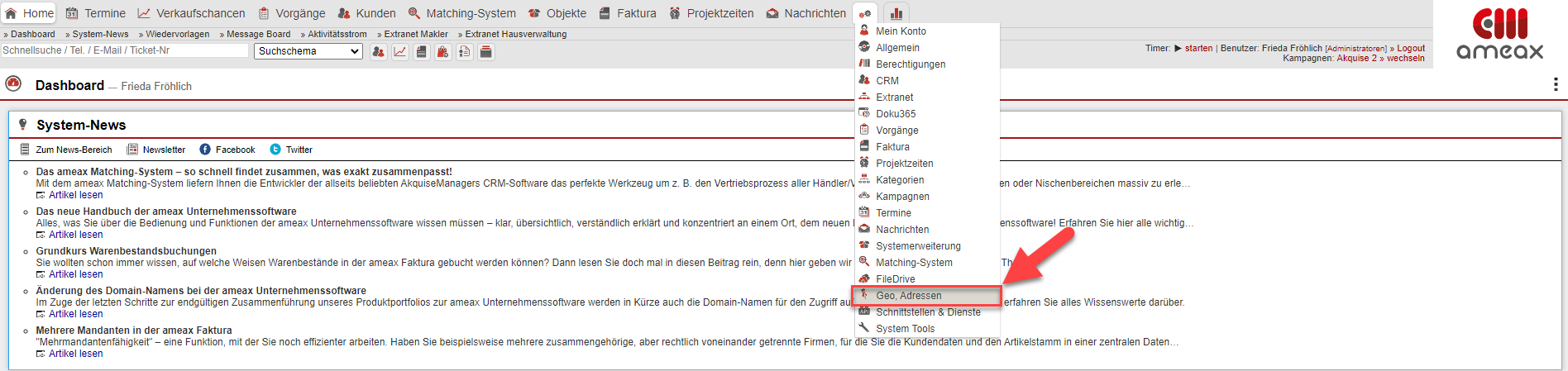Click the Twitter icon in System-News

tap(275, 150)
